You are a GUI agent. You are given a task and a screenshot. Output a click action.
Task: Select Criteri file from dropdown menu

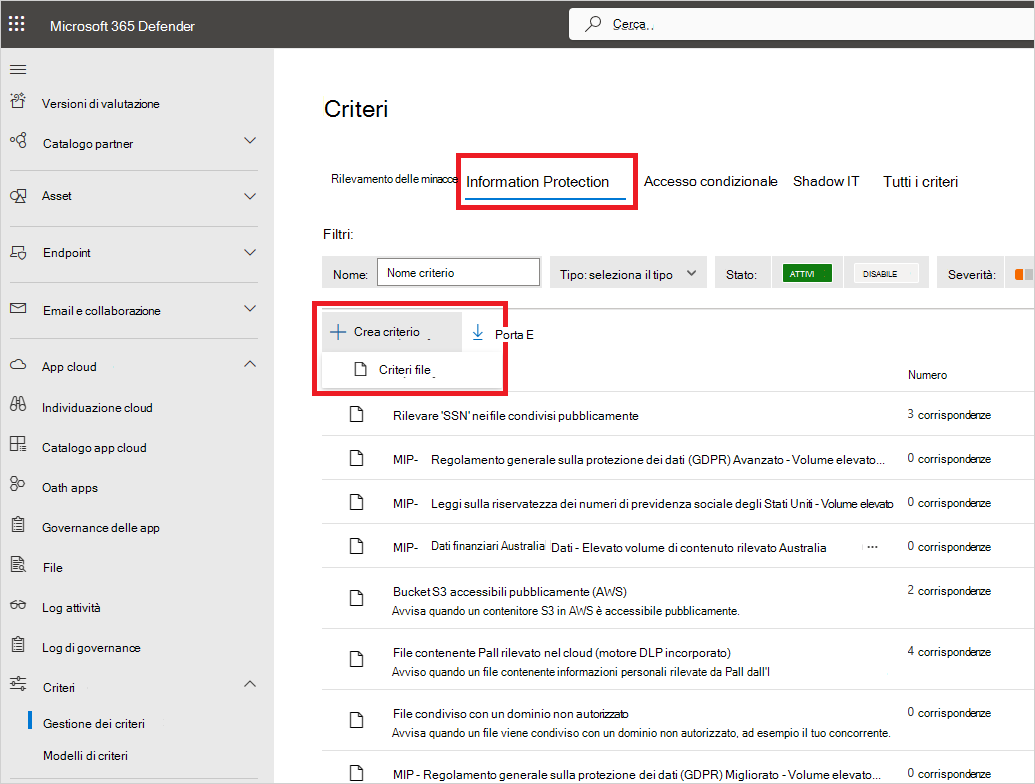[403, 370]
